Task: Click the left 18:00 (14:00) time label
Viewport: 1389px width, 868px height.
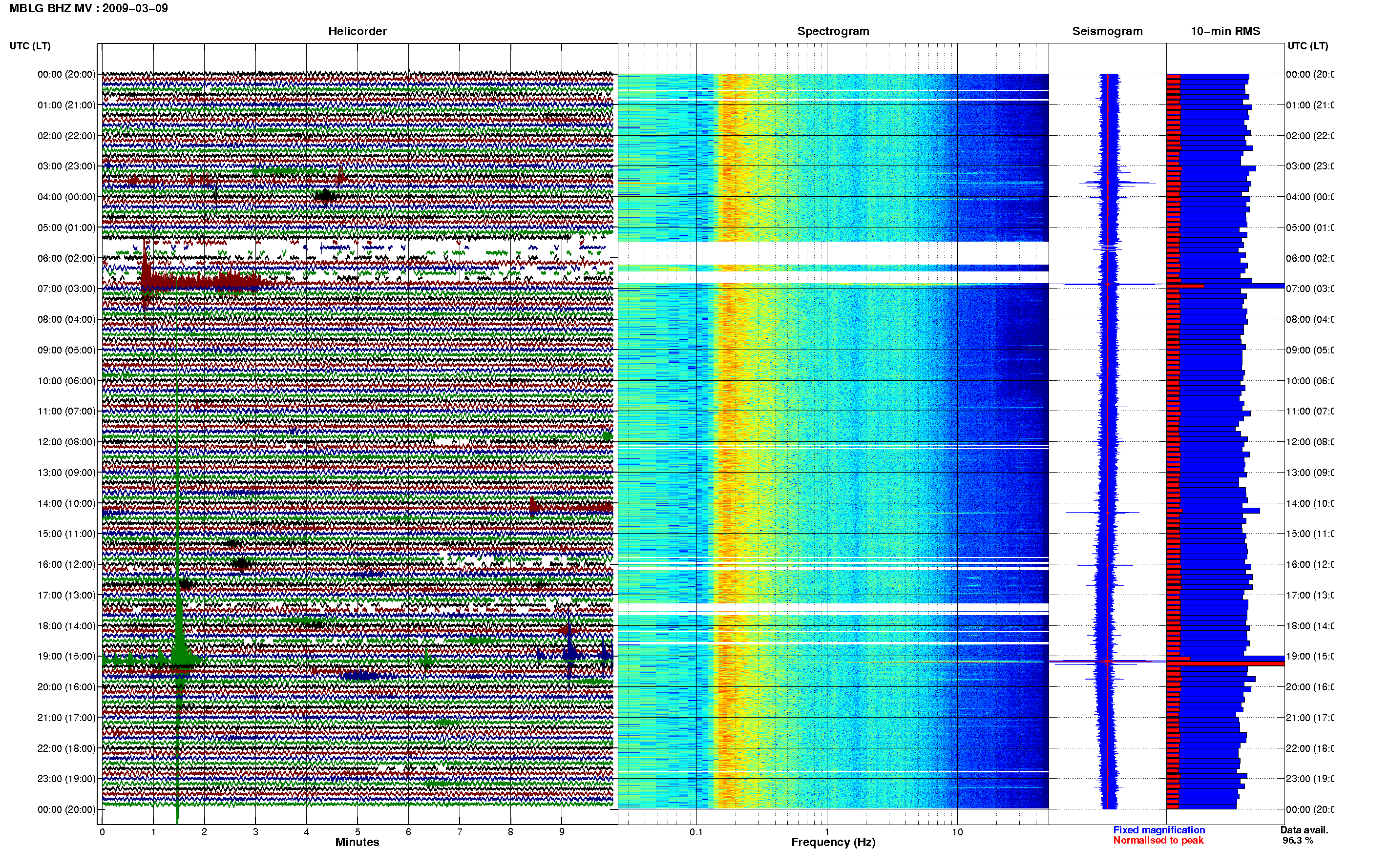Action: tap(66, 626)
